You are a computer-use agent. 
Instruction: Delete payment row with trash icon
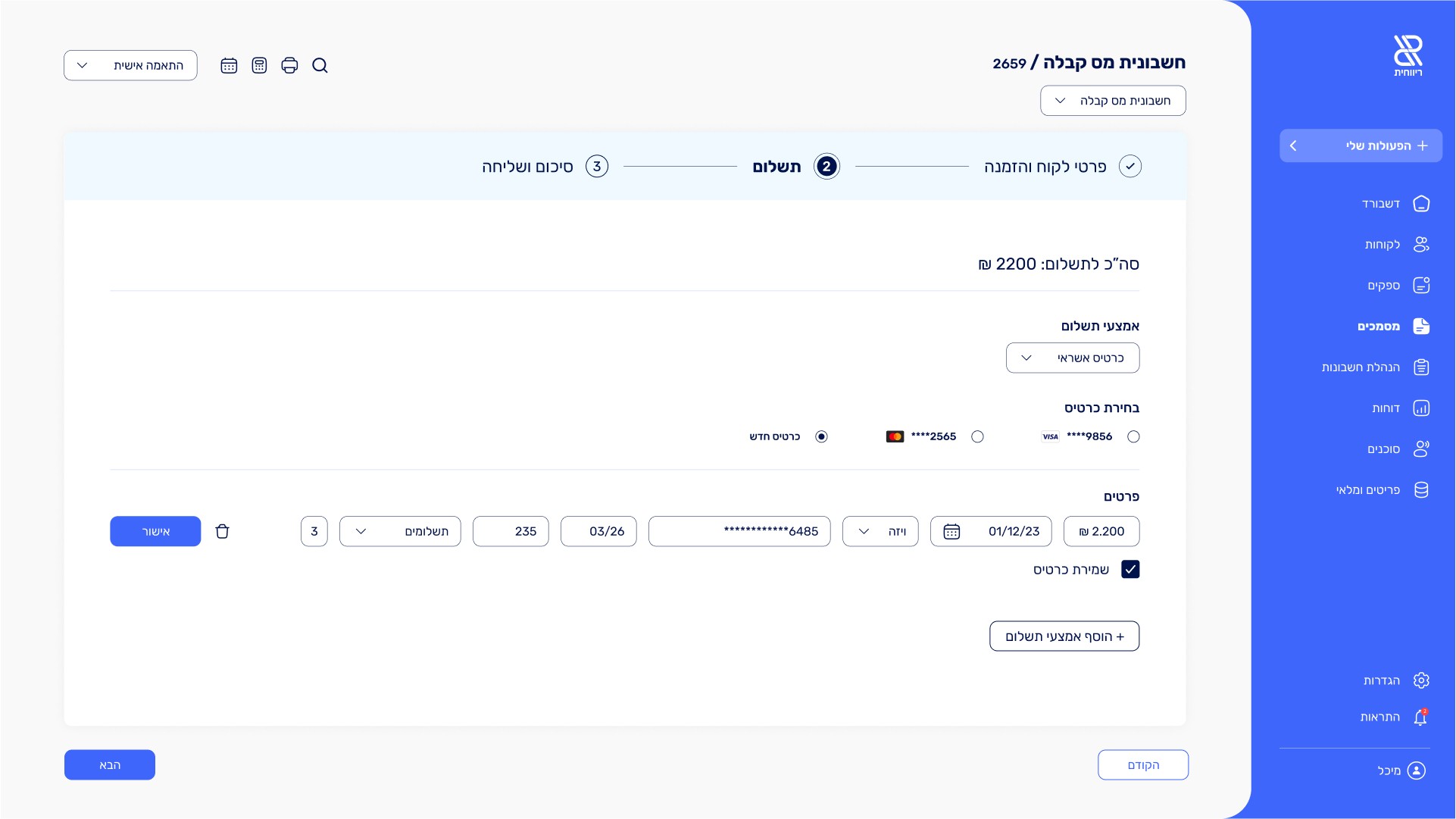(x=222, y=531)
